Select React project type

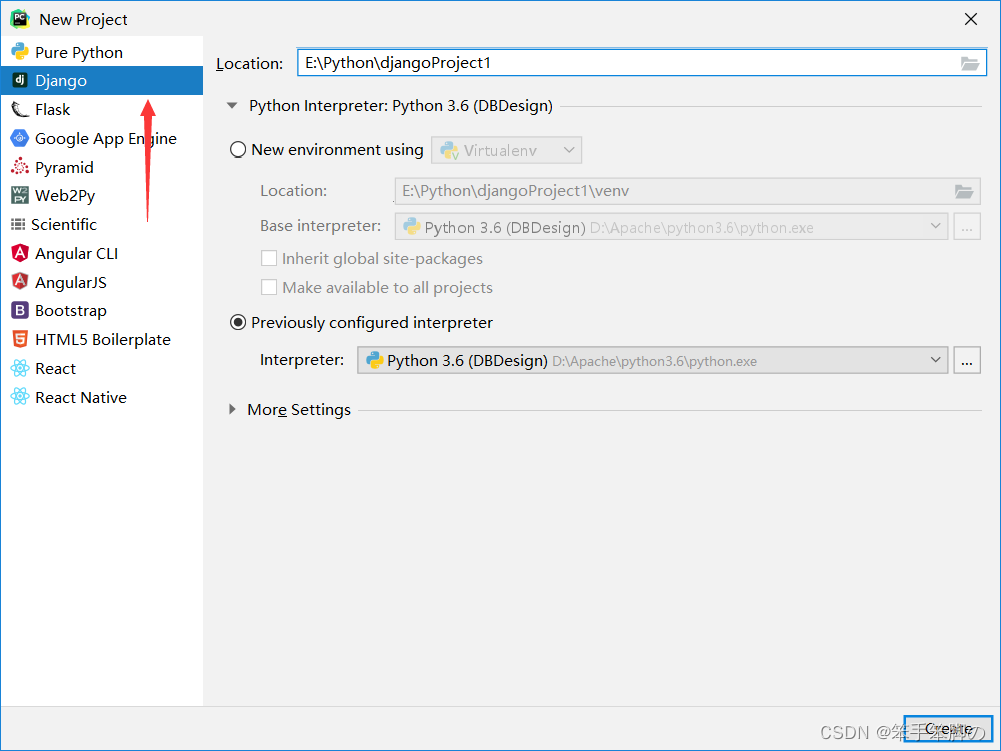[x=102, y=368]
